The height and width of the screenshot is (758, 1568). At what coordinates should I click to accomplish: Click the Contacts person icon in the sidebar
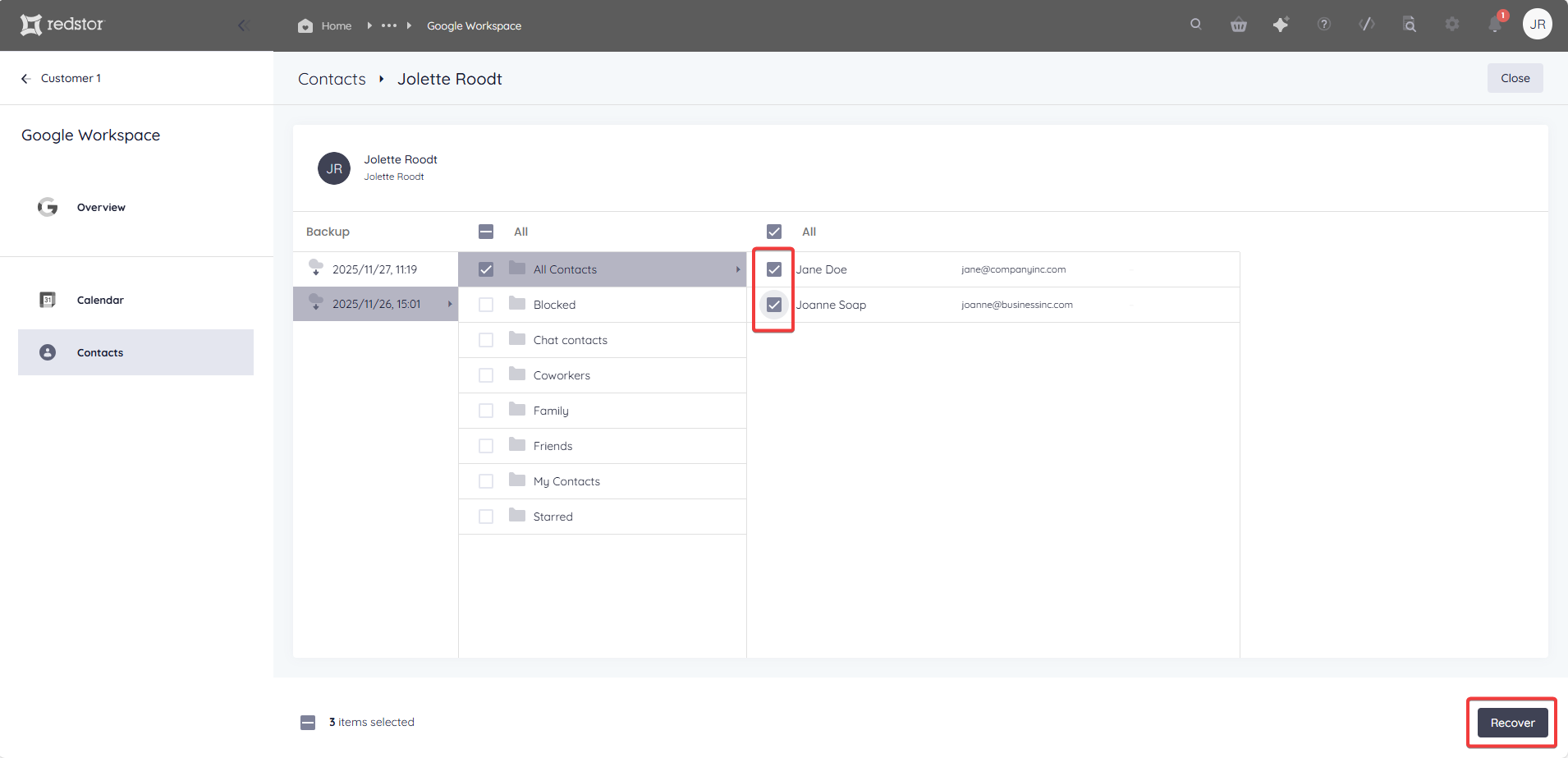48,352
